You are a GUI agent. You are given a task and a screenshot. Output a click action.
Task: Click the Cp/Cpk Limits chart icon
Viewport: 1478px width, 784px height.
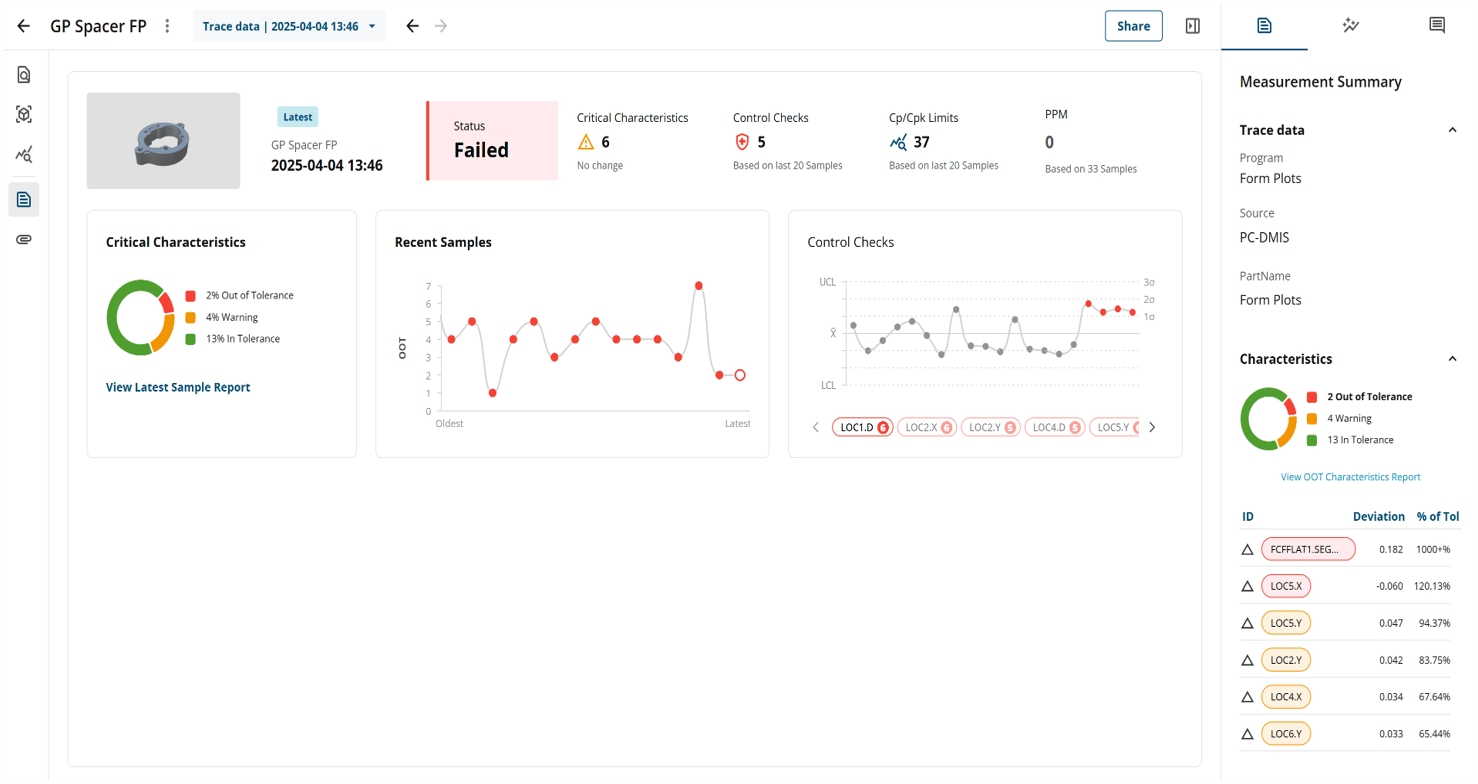click(x=898, y=143)
